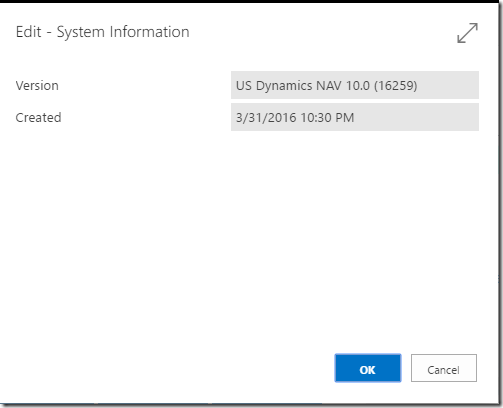This screenshot has width=503, height=408.
Task: Confirm with the blue OK button
Action: point(368,368)
